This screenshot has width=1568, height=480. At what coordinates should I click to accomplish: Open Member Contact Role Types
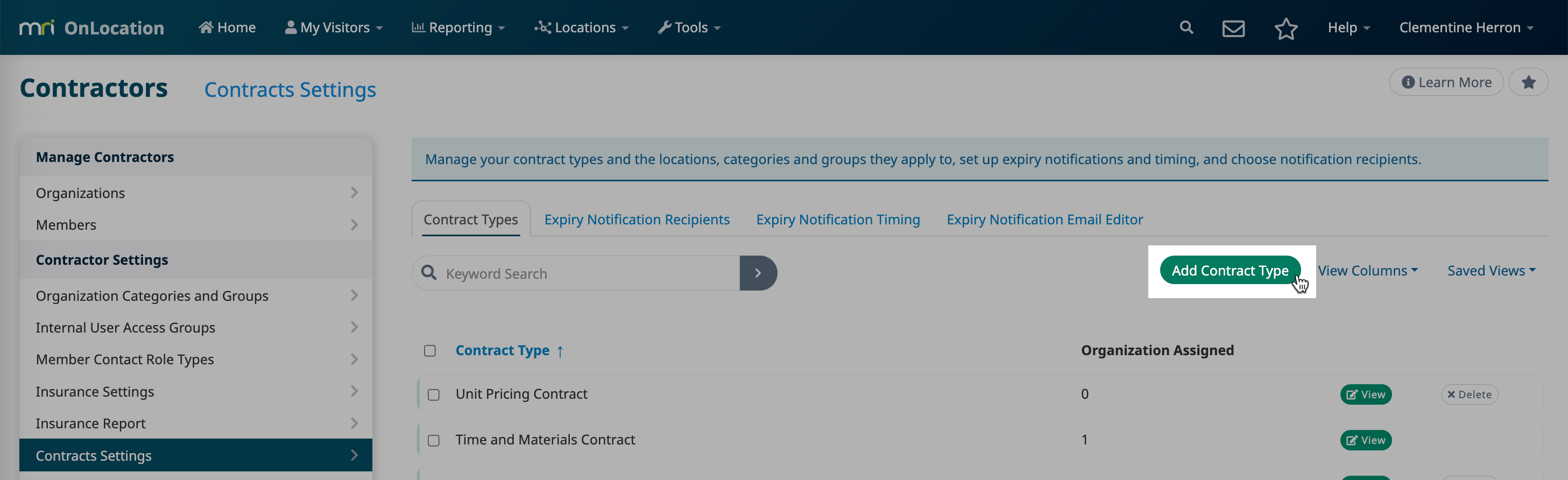[x=196, y=359]
